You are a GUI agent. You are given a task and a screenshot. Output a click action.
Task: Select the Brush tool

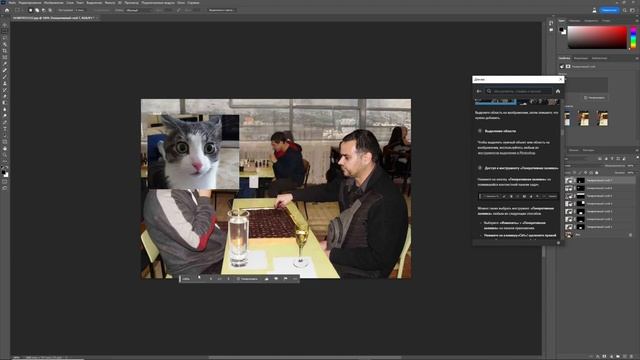point(5,77)
